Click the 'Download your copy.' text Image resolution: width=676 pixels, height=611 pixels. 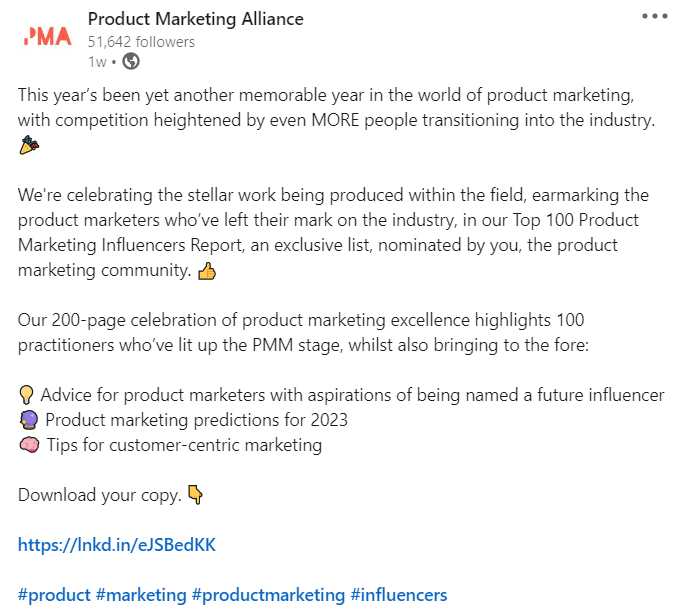pos(100,495)
